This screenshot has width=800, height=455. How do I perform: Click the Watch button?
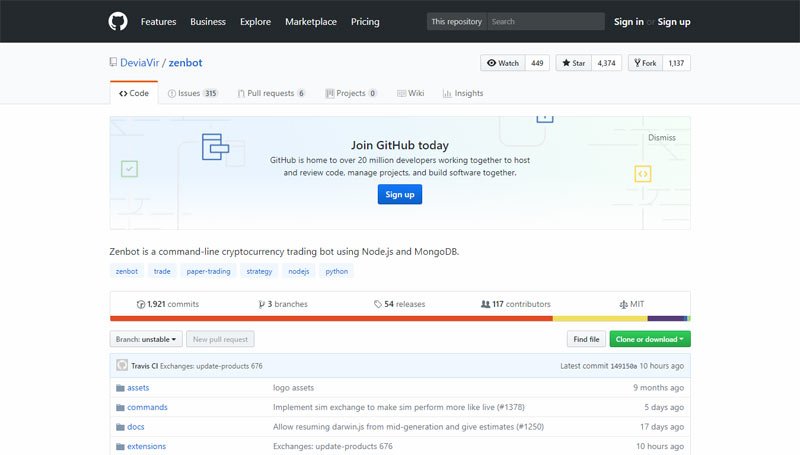click(503, 63)
